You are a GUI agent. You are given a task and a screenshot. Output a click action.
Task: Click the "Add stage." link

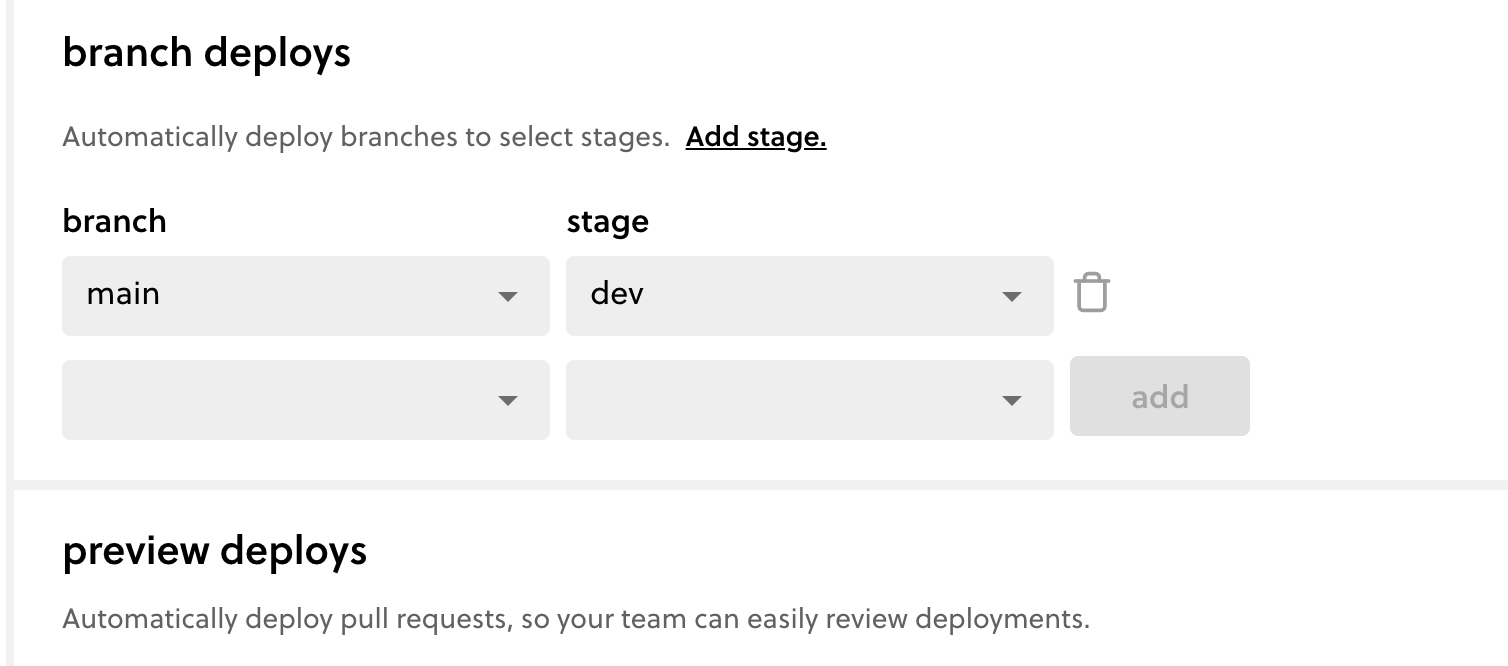(755, 137)
